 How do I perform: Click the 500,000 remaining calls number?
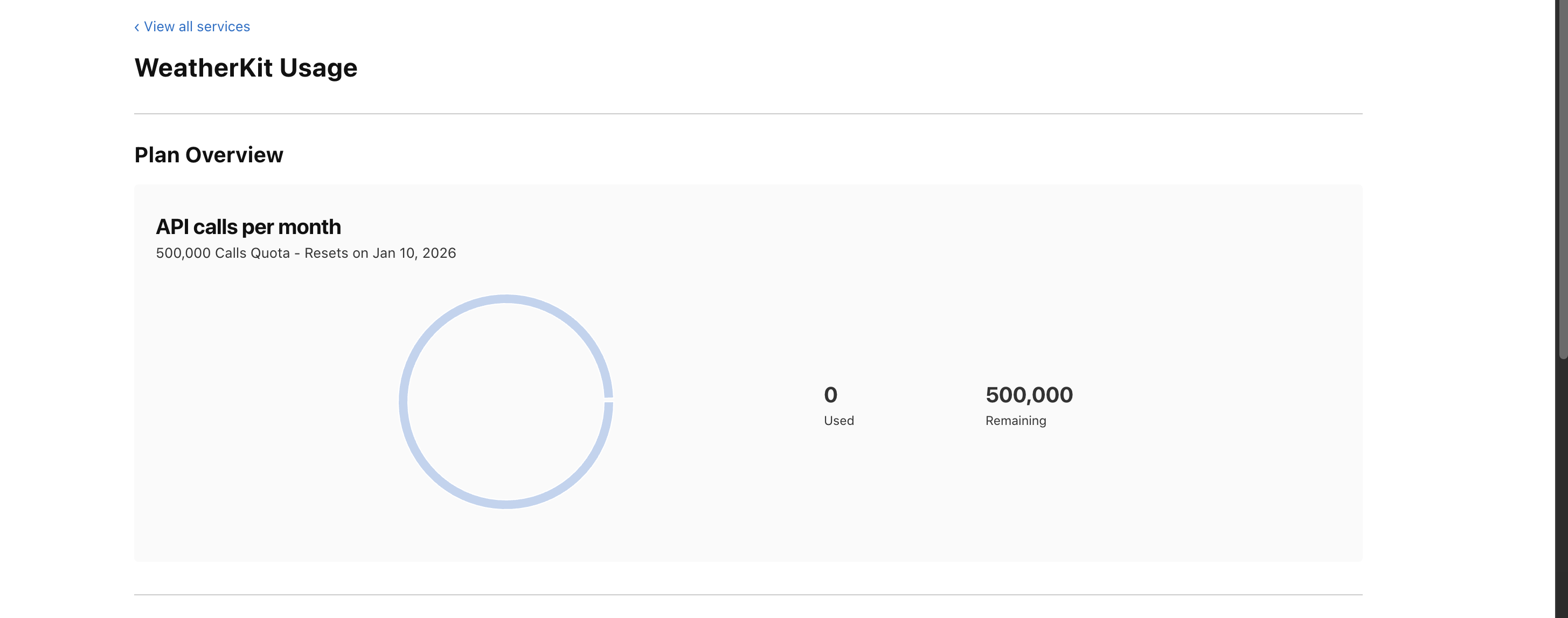(1029, 395)
